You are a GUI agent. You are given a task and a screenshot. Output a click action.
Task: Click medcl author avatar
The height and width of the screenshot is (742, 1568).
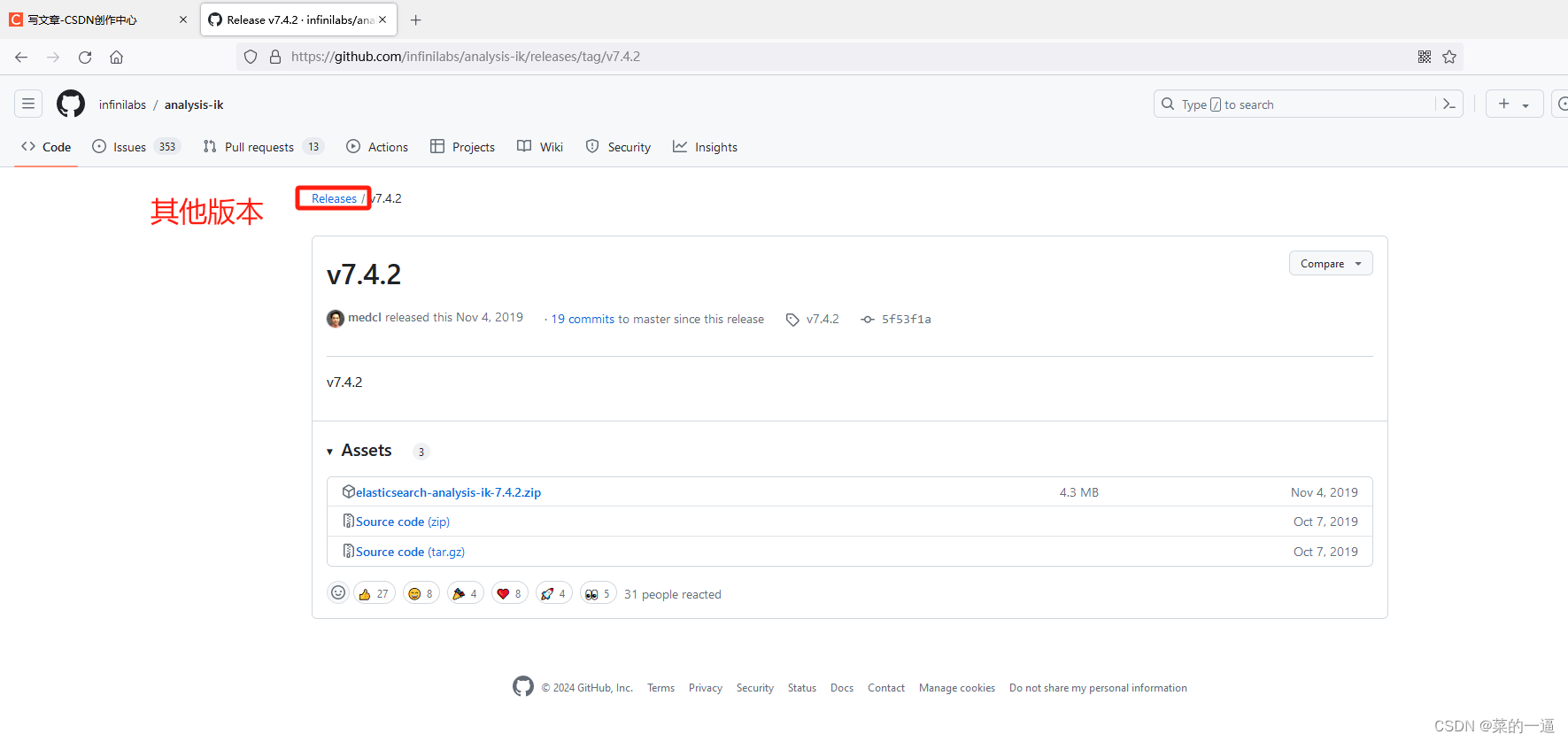(x=336, y=319)
